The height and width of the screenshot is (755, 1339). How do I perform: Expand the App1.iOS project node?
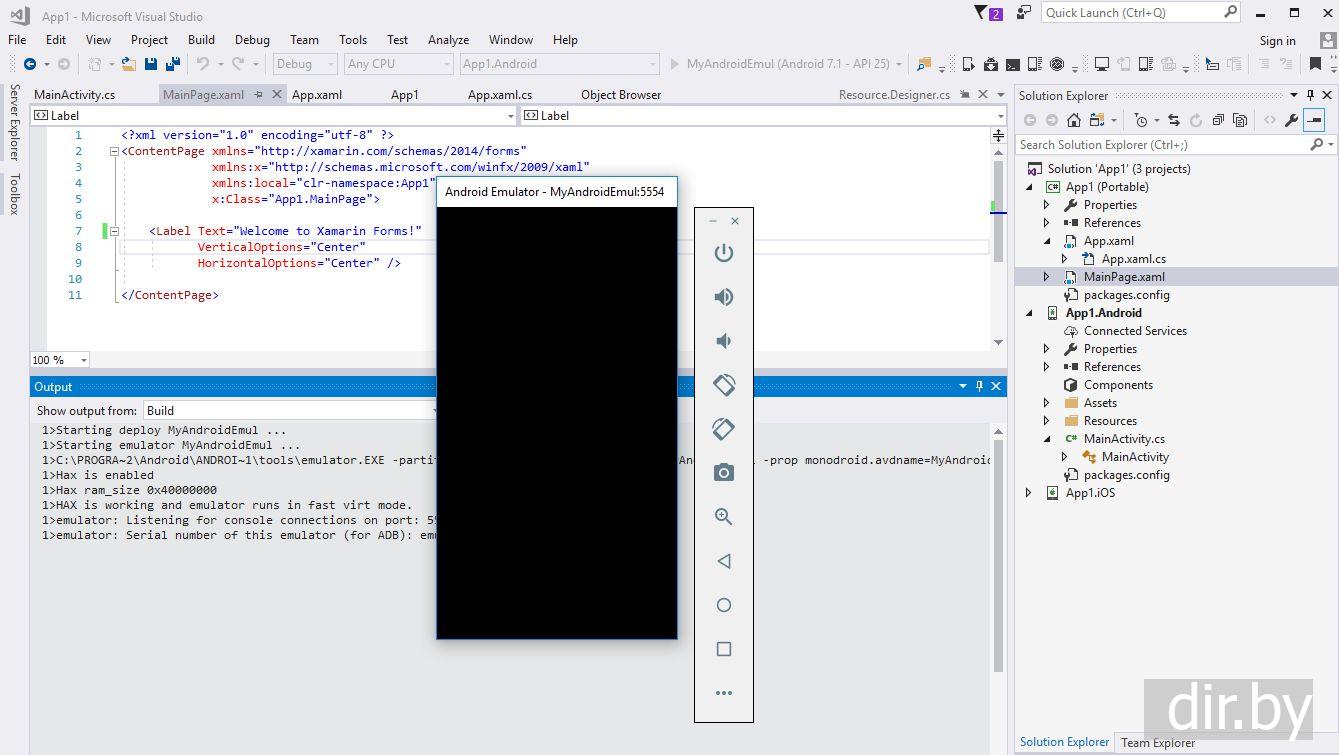1029,493
